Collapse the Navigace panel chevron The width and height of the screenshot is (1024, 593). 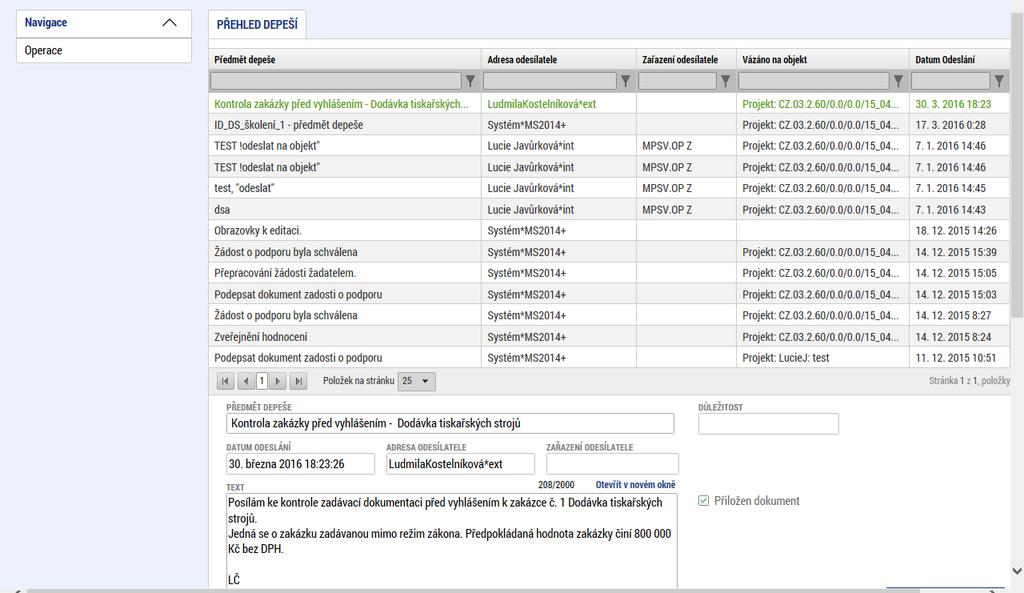click(x=169, y=23)
